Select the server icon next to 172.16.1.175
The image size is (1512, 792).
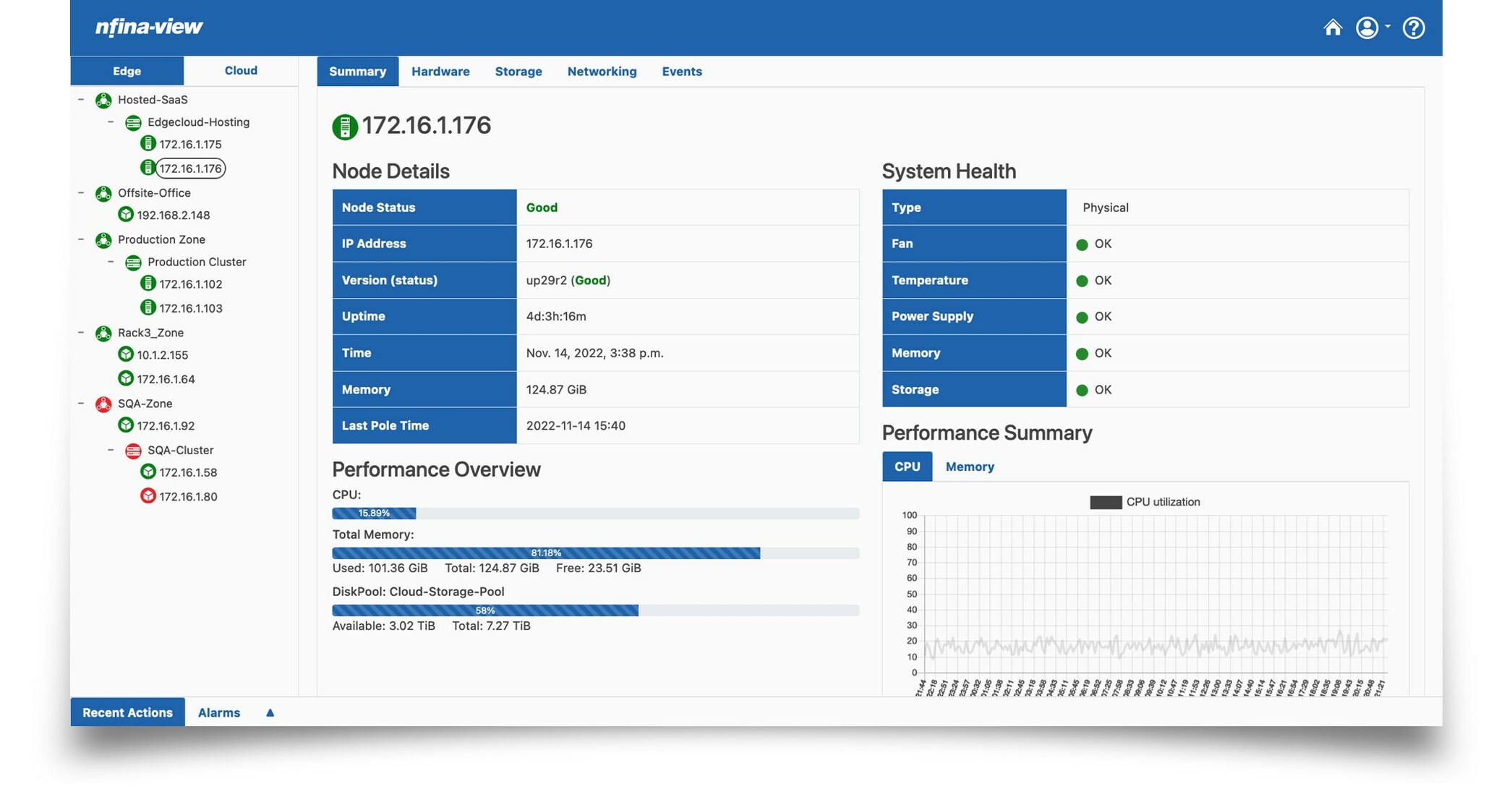[x=148, y=143]
